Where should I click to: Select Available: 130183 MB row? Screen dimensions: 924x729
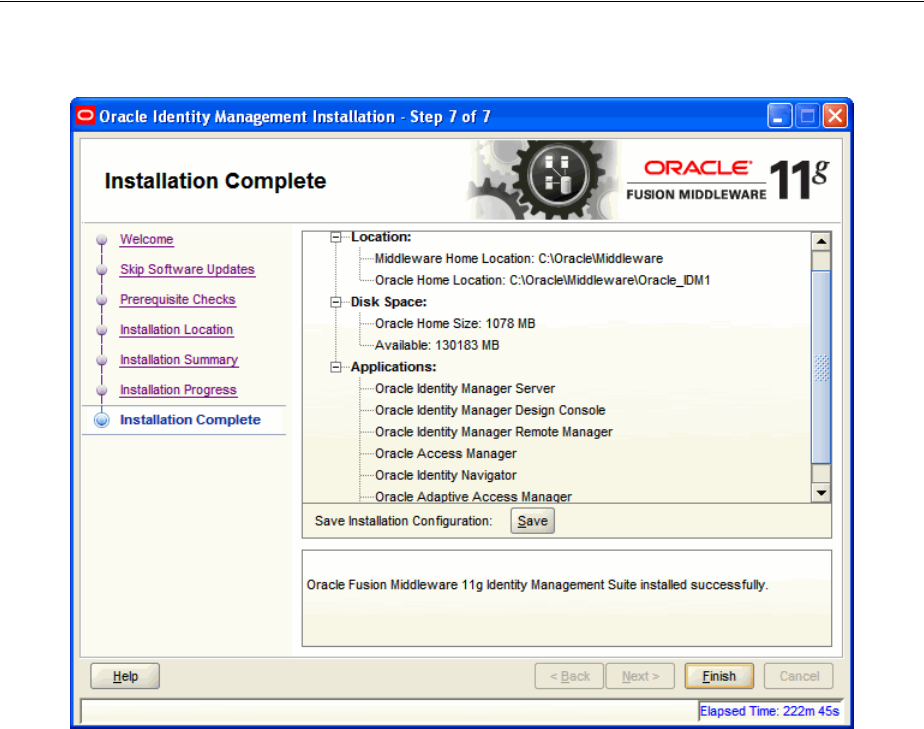[x=437, y=345]
